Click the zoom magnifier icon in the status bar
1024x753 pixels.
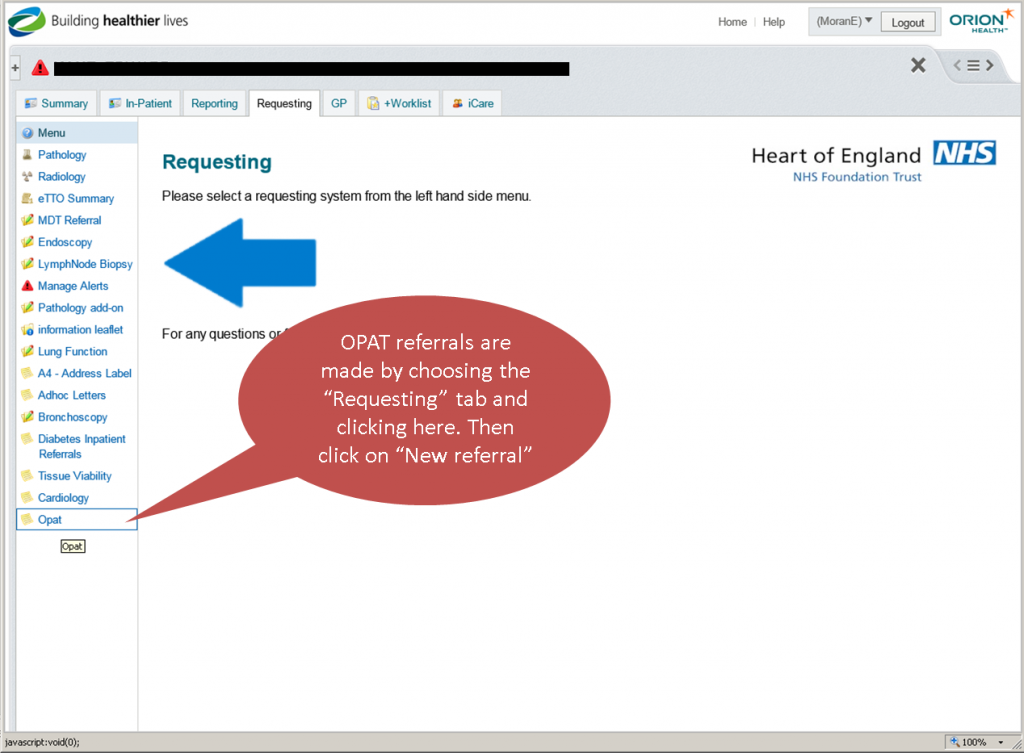coord(953,742)
